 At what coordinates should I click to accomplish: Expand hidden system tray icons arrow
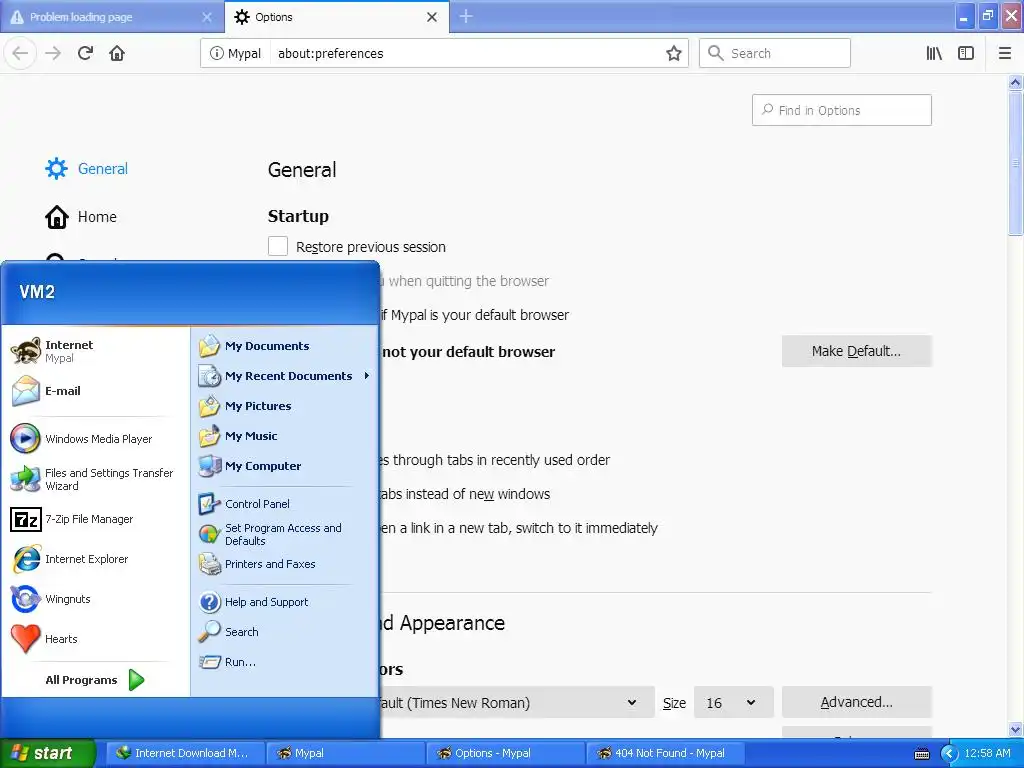(949, 754)
